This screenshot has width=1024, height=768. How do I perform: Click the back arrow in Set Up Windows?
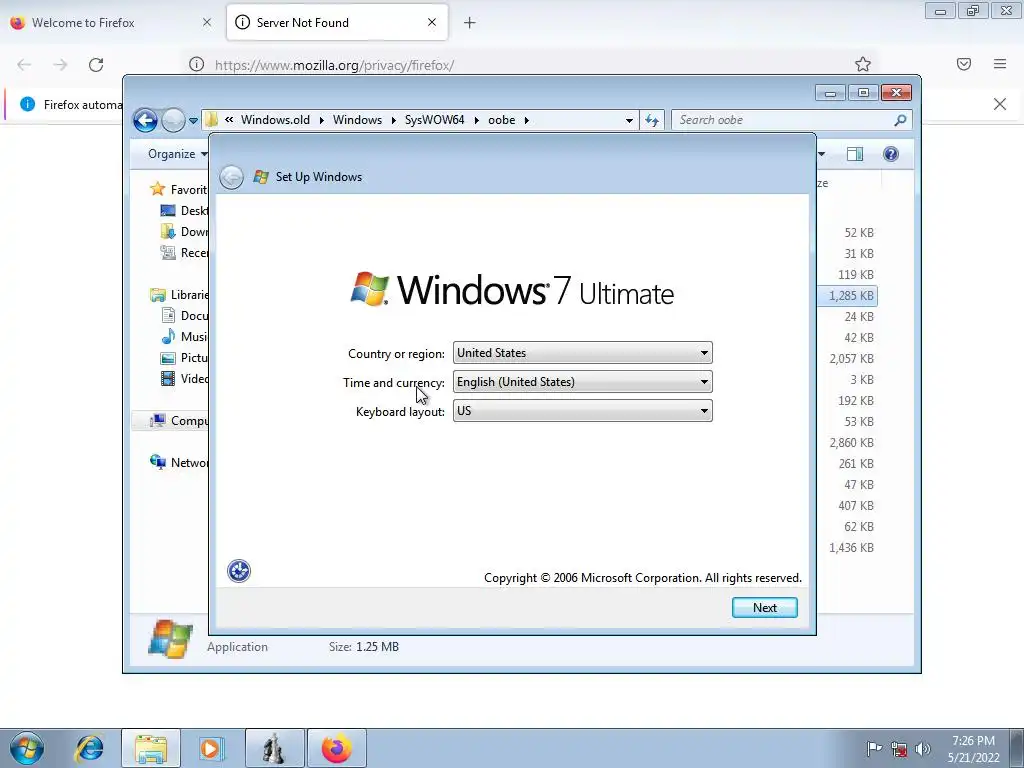[x=231, y=177]
